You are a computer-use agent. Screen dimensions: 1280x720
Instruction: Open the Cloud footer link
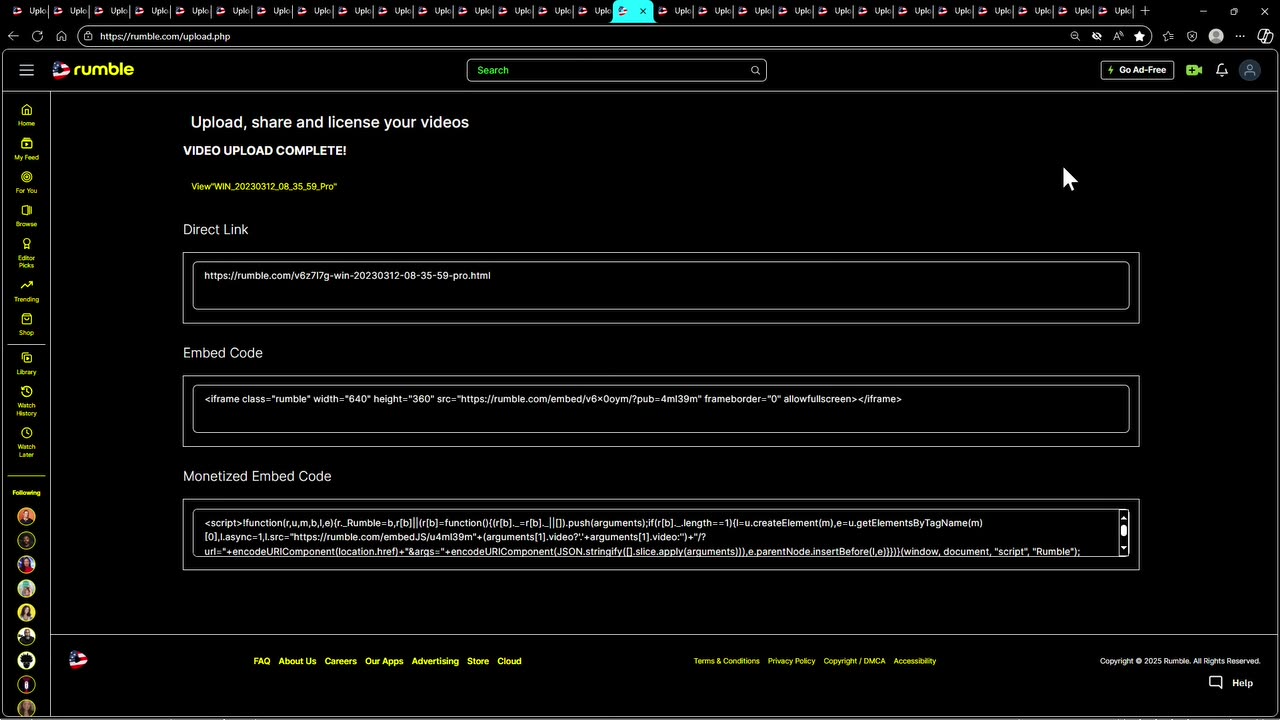click(x=509, y=661)
